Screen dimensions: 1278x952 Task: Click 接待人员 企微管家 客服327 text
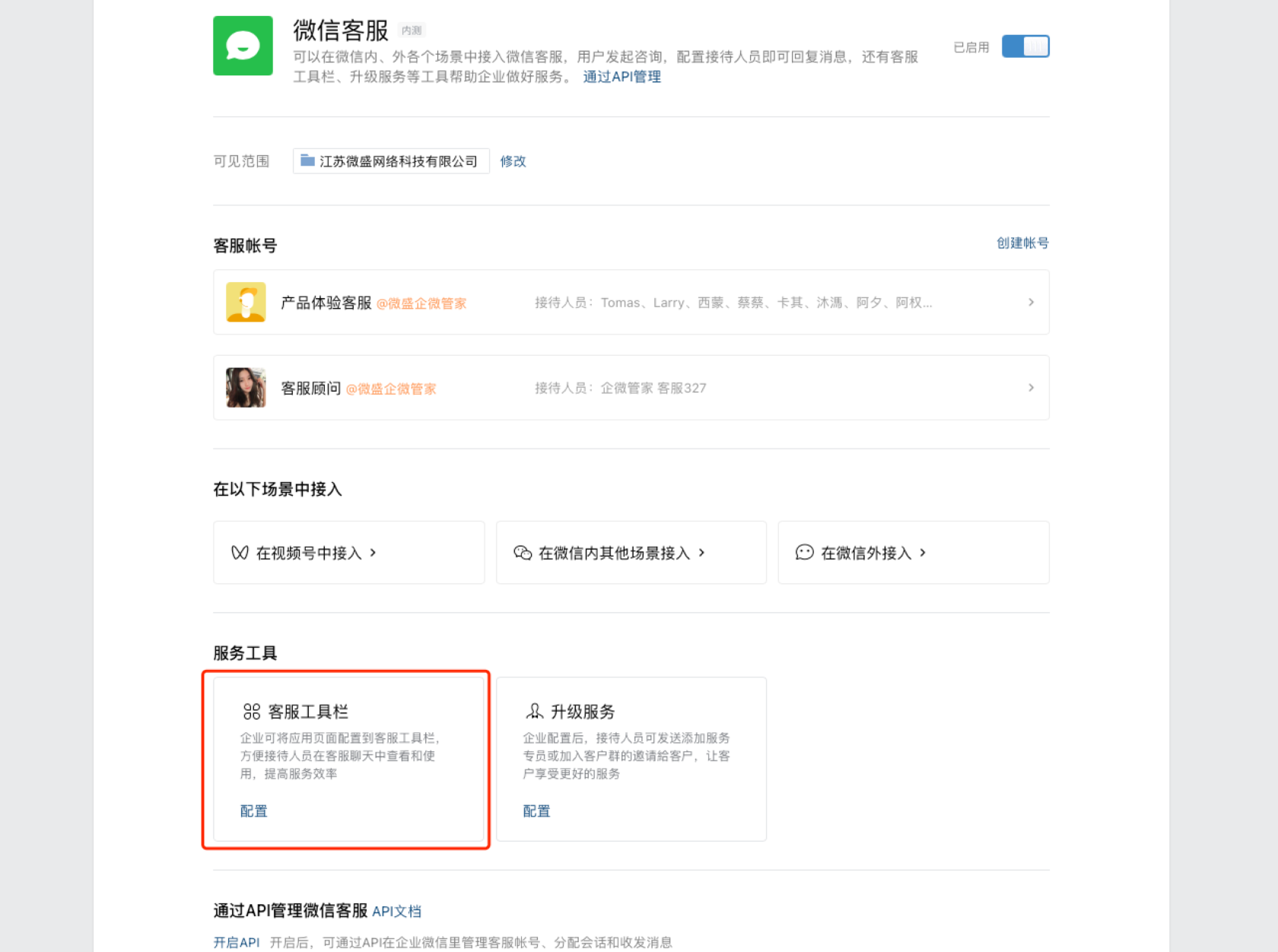(620, 389)
